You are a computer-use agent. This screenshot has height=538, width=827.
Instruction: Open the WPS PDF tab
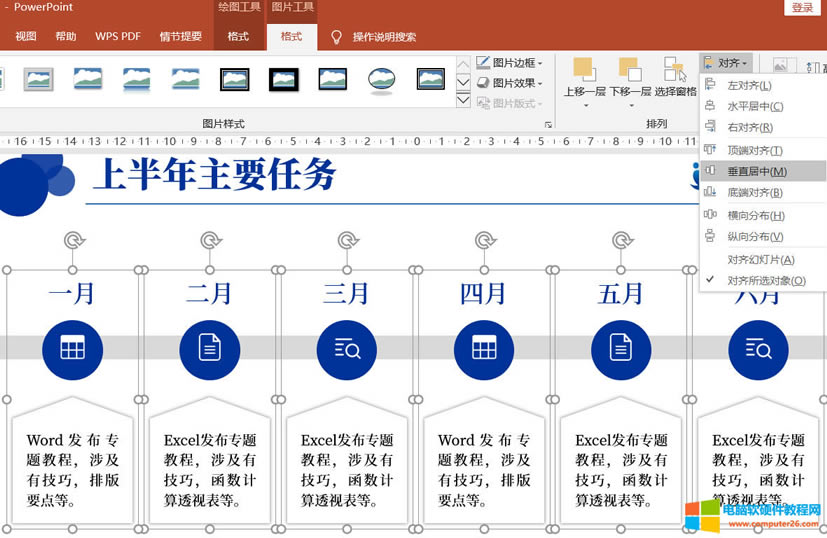click(x=118, y=37)
